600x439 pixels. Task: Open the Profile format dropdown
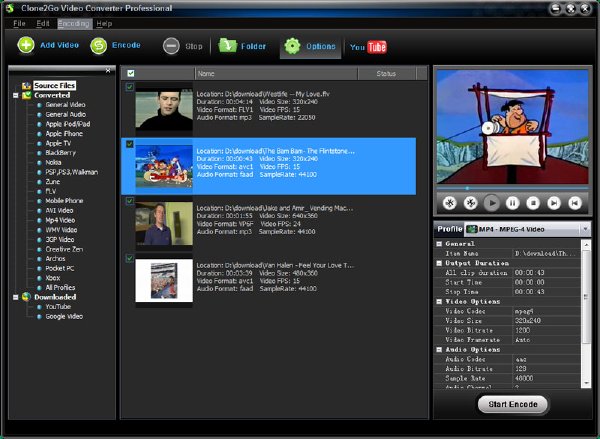pyautogui.click(x=585, y=229)
